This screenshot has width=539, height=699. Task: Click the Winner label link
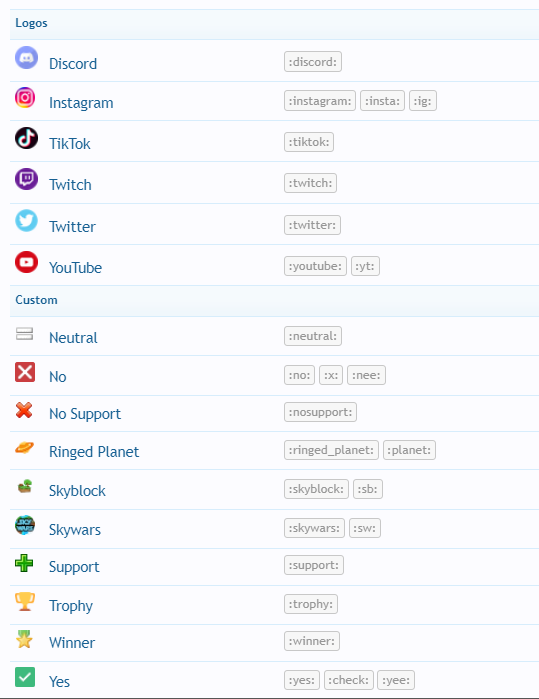(72, 643)
